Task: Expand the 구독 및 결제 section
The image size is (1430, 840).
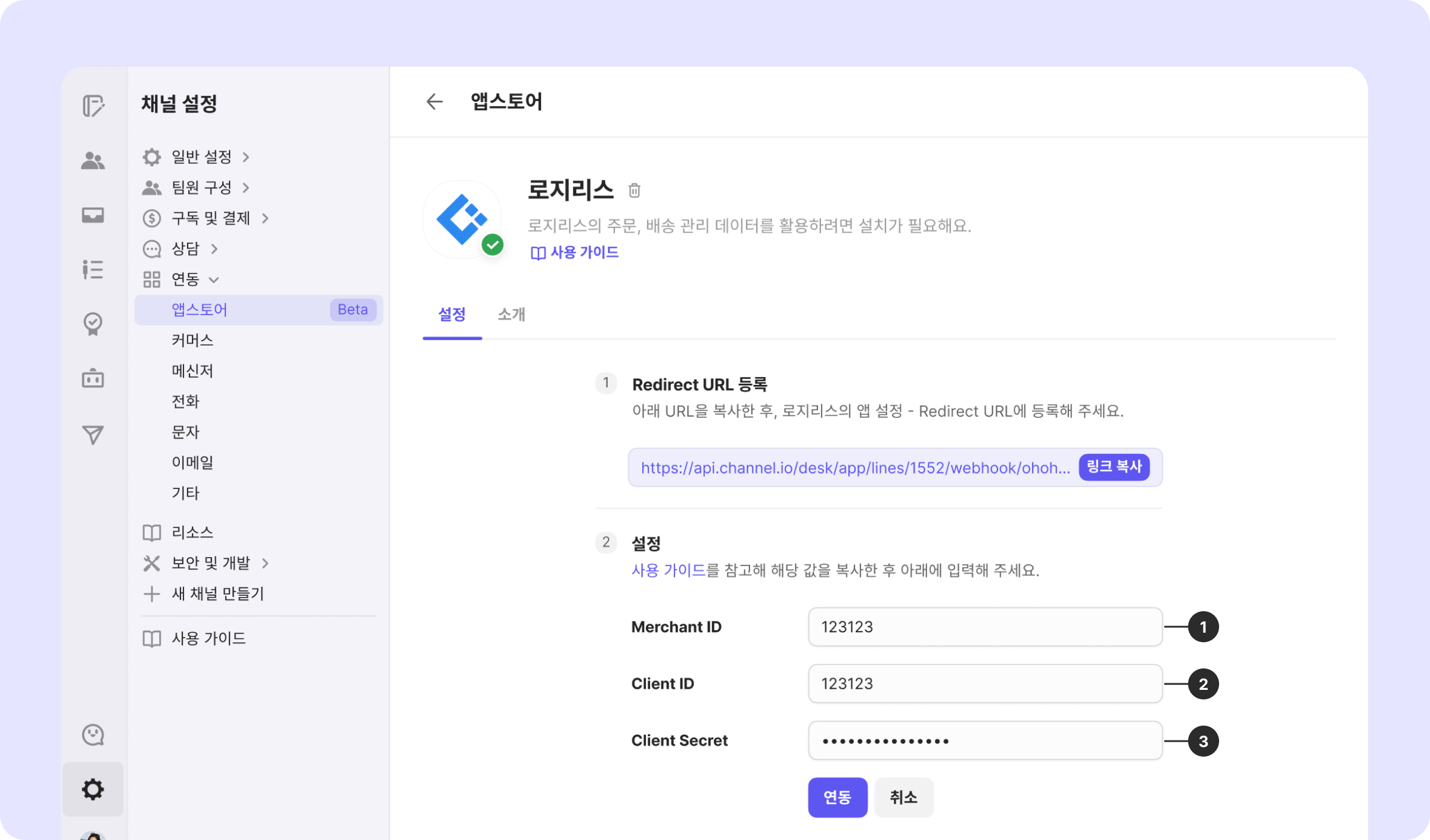Action: 210,218
